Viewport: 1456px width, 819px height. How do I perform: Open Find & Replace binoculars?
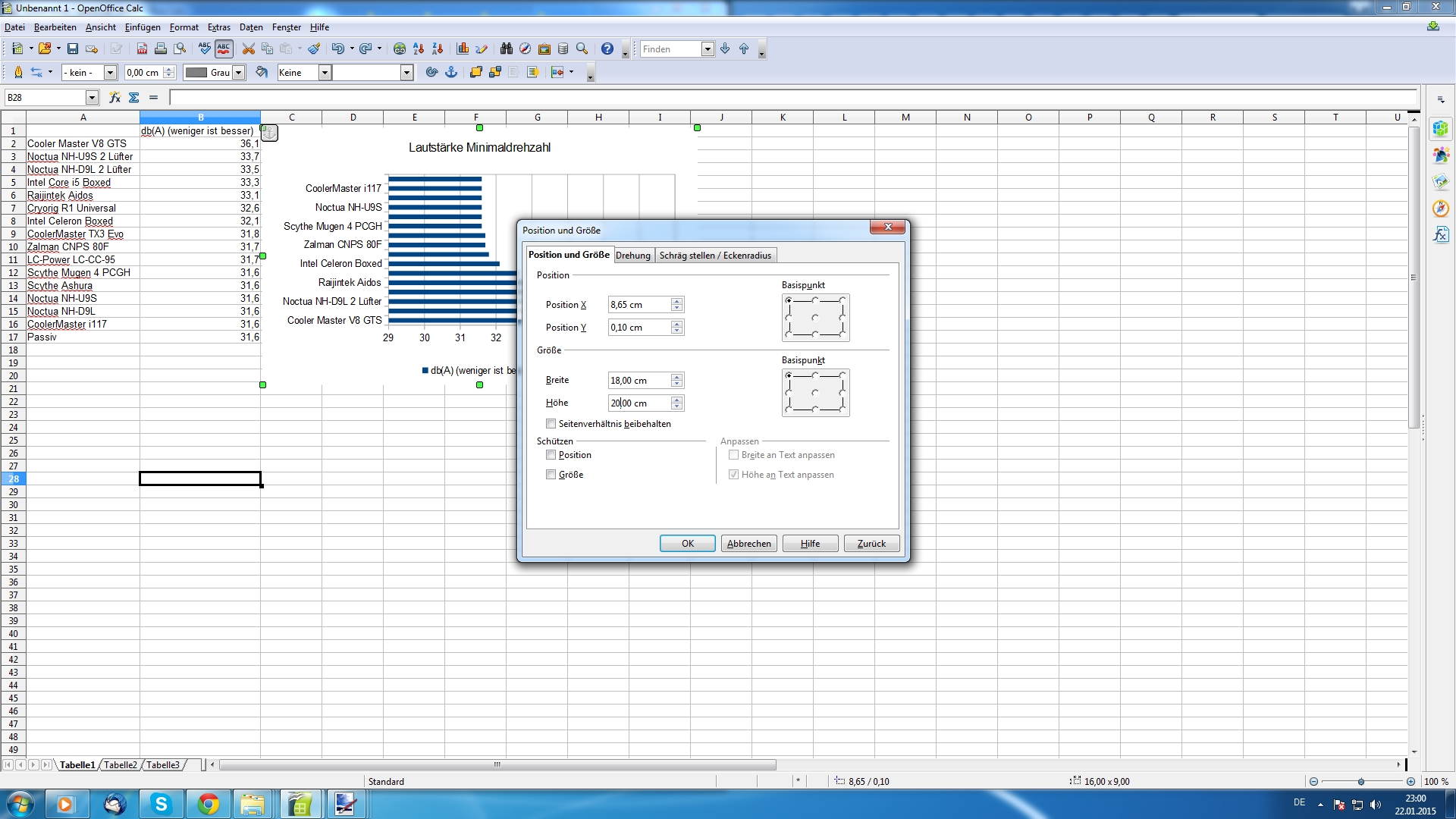507,49
